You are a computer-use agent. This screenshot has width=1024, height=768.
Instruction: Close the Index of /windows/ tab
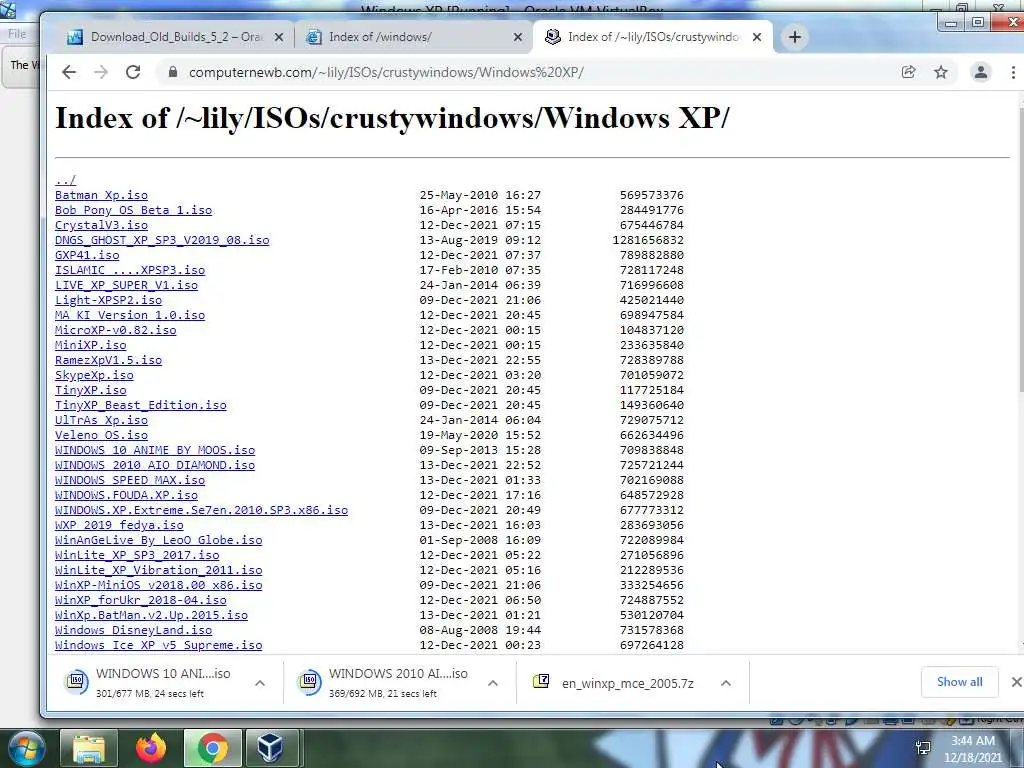click(x=518, y=37)
